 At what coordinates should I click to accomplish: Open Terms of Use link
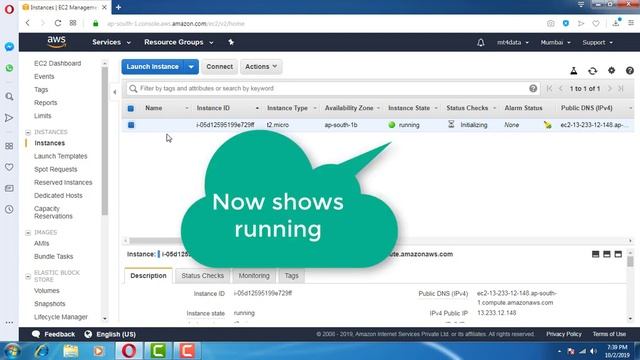point(609,334)
